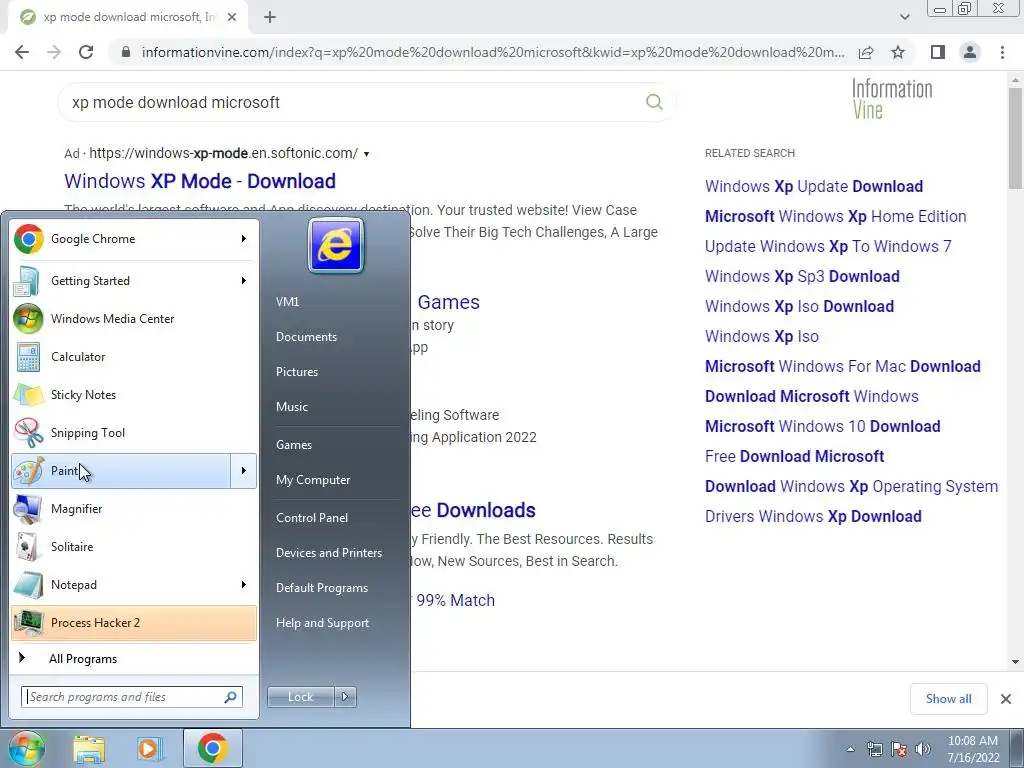The image size is (1024, 768).
Task: Launch Getting Started icon in Start menu
Action: coord(27,281)
